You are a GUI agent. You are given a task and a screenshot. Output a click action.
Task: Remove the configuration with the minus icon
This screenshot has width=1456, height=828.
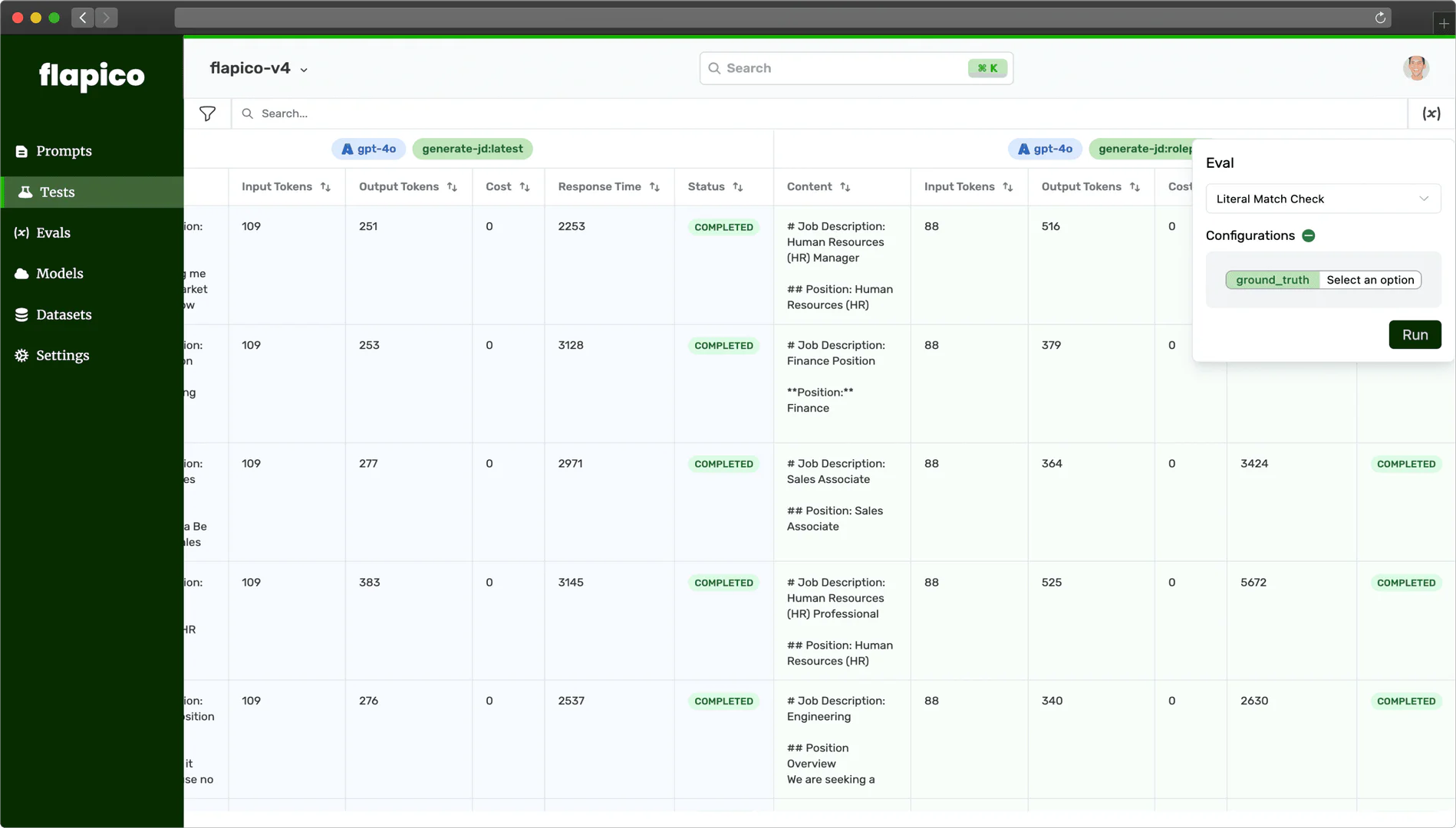point(1309,235)
